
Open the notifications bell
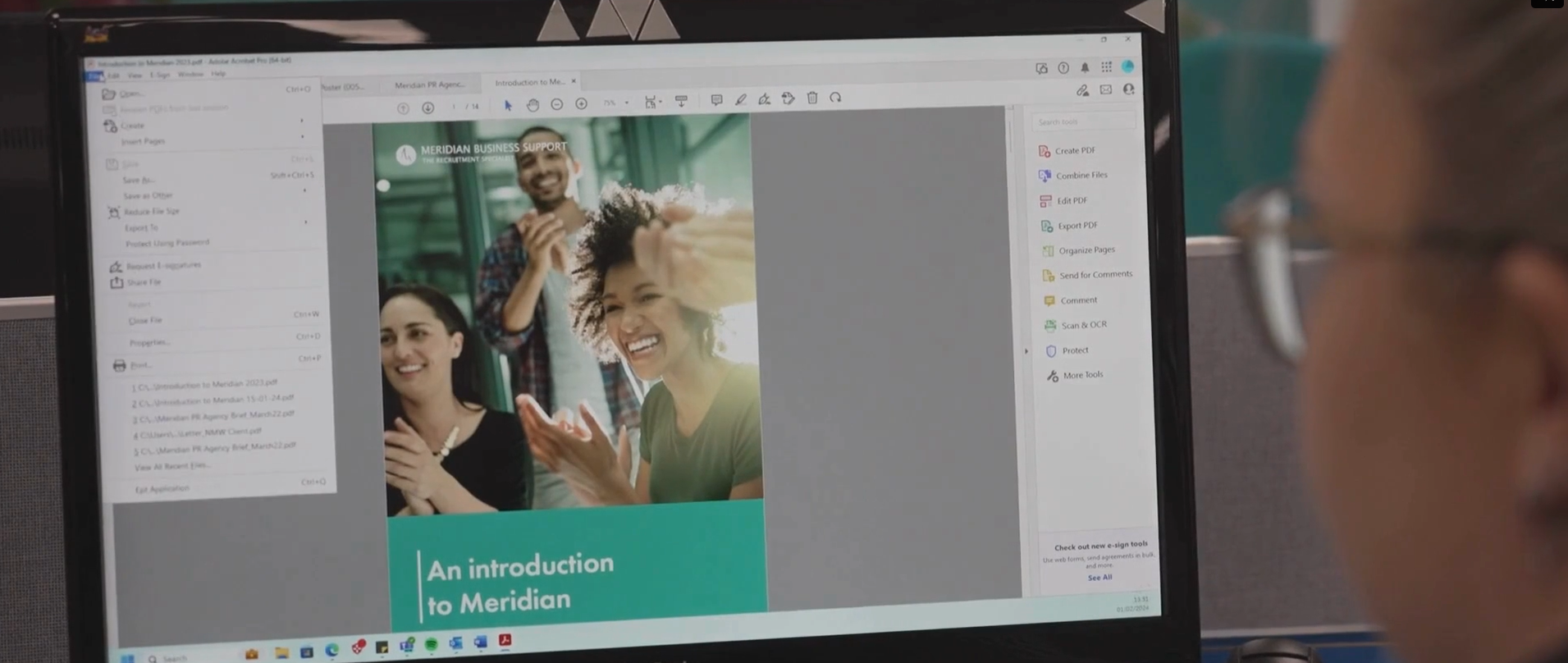pos(1085,67)
